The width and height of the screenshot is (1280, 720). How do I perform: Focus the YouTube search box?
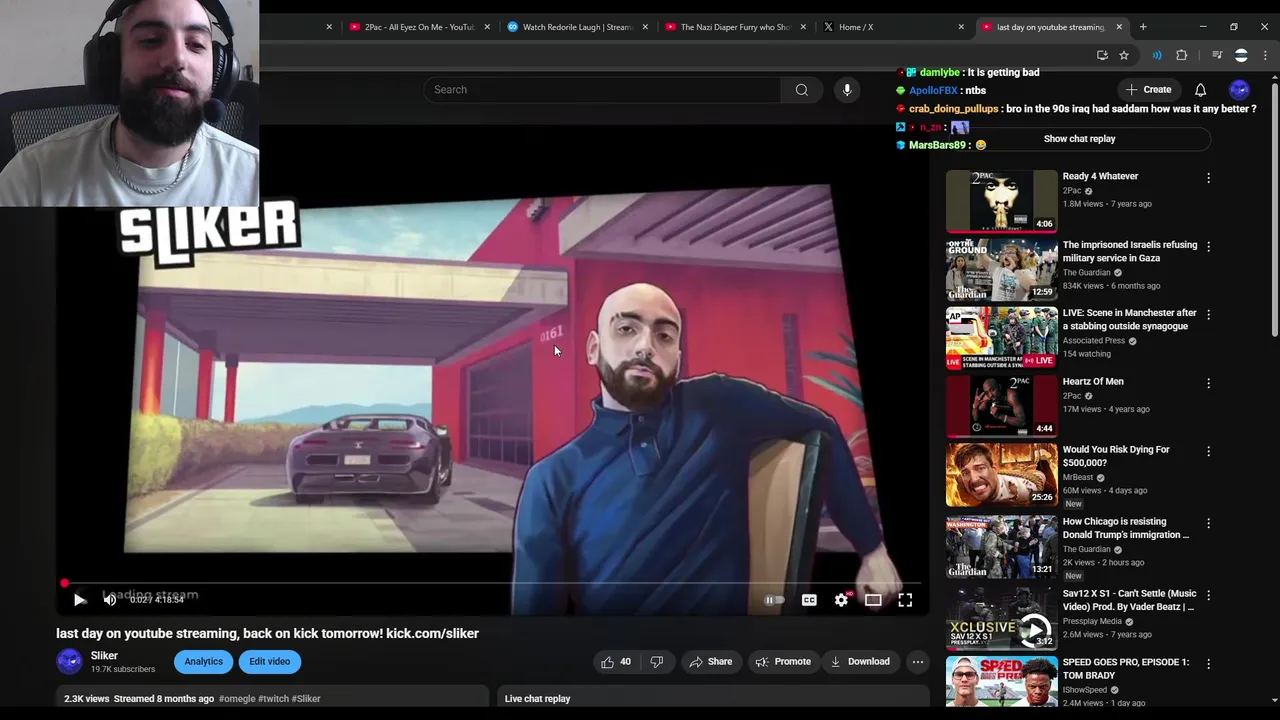coord(603,90)
